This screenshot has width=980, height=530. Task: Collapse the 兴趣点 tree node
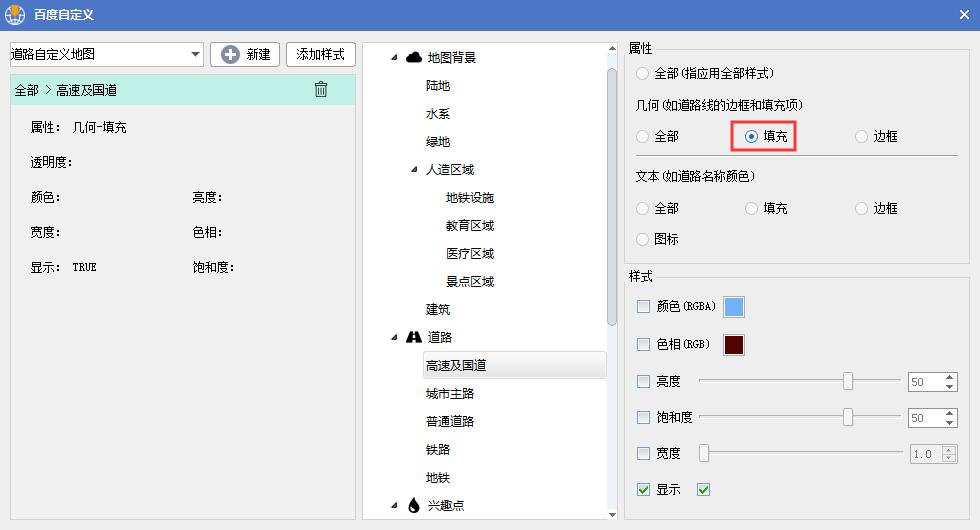click(394, 505)
